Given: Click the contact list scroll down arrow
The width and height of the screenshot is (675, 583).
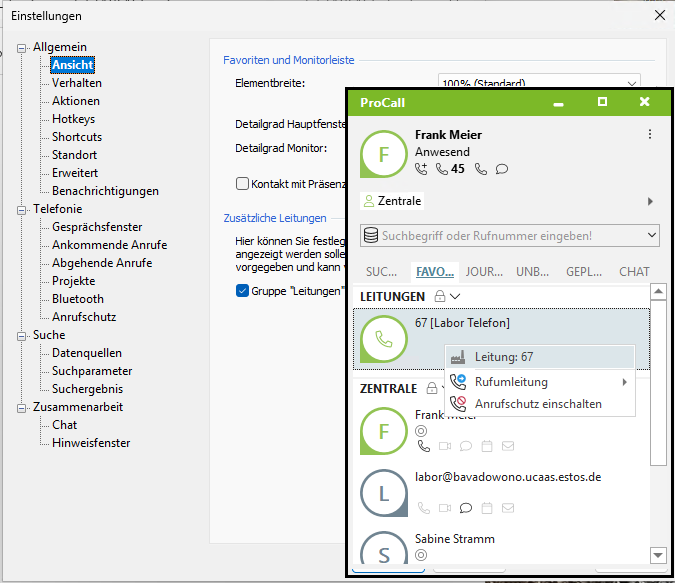Looking at the screenshot, I should [657, 555].
